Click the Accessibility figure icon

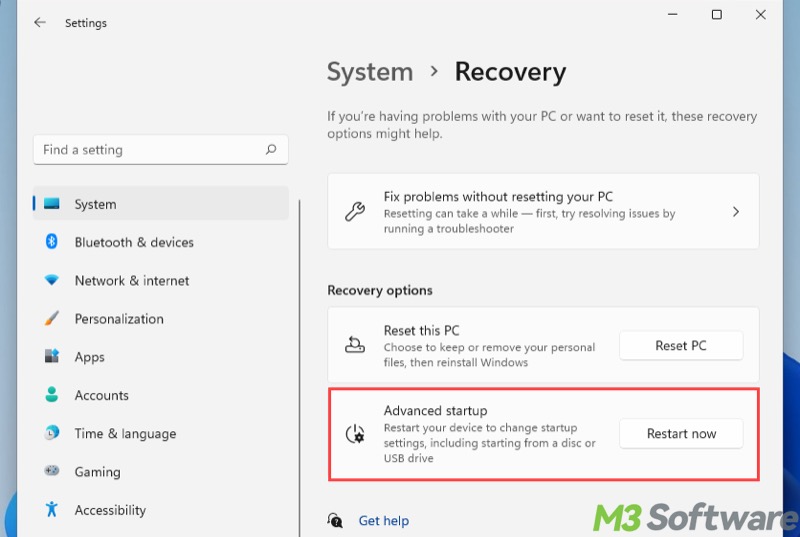(52, 510)
